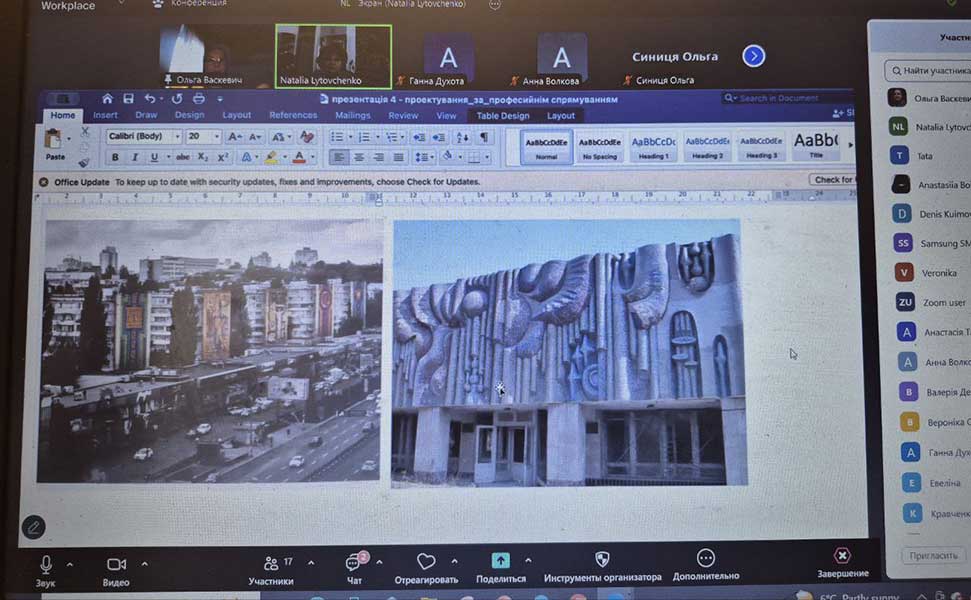The height and width of the screenshot is (600, 971).
Task: Open the Участники participants panel
Action: [271, 566]
